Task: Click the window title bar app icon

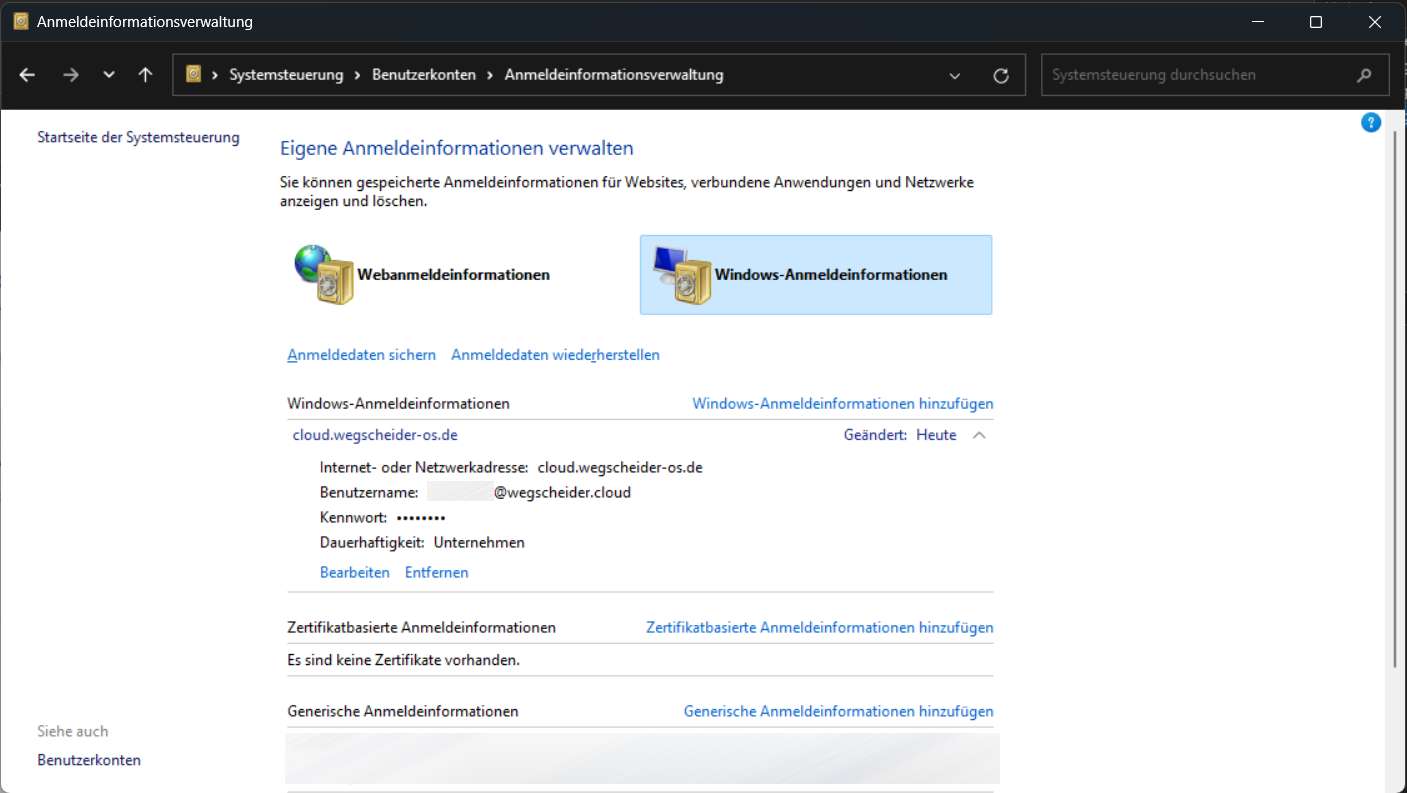Action: [20, 21]
